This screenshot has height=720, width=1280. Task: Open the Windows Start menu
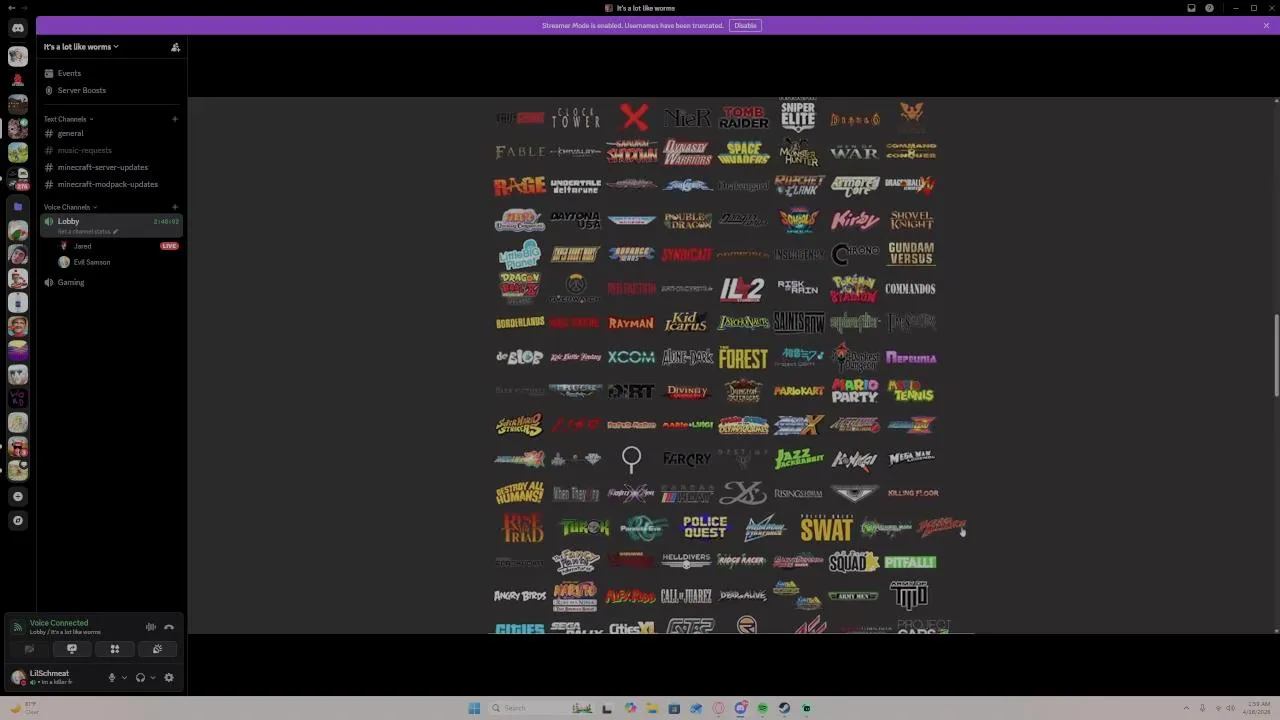pyautogui.click(x=474, y=708)
